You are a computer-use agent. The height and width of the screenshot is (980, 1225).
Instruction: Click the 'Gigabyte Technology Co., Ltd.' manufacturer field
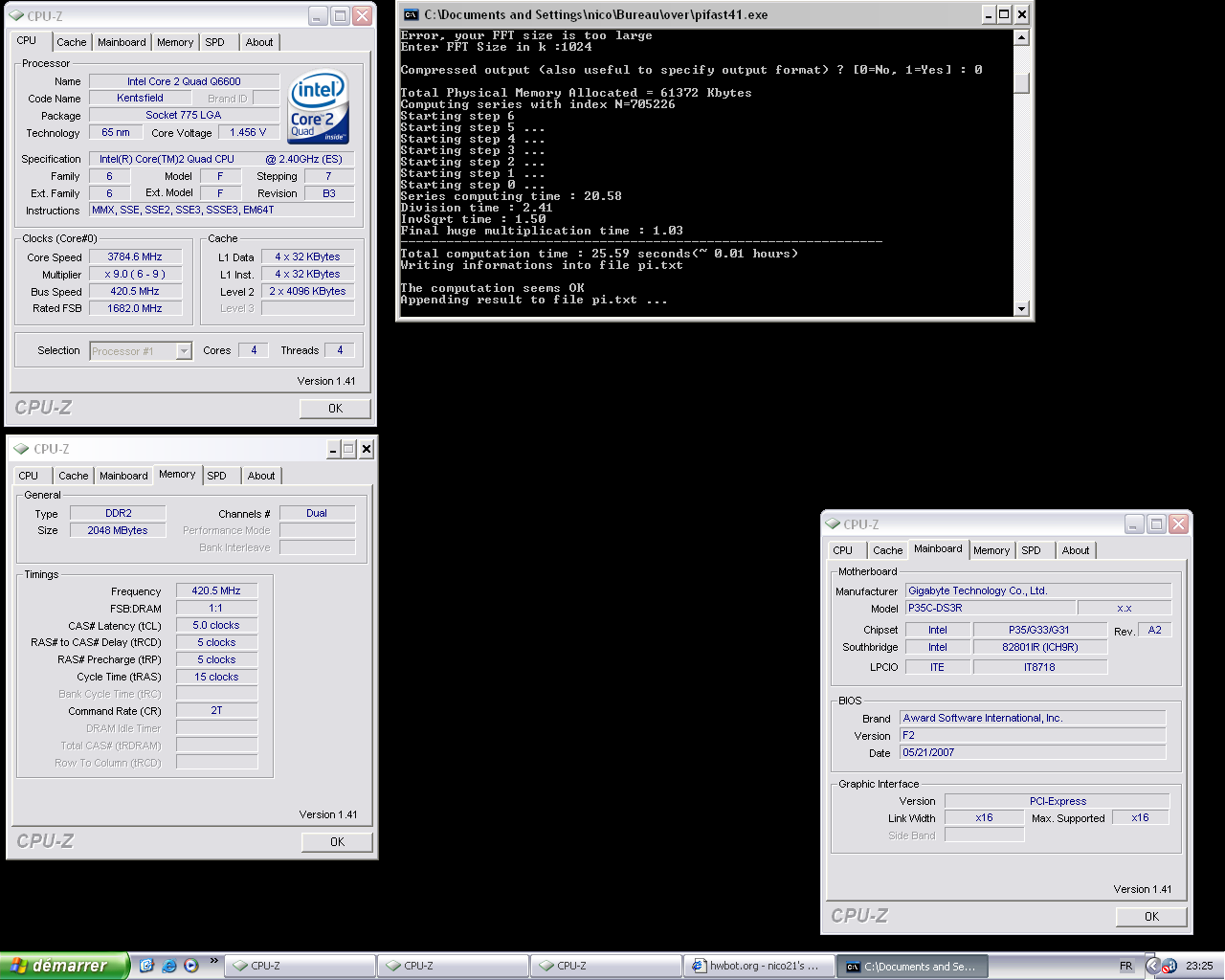(1038, 590)
